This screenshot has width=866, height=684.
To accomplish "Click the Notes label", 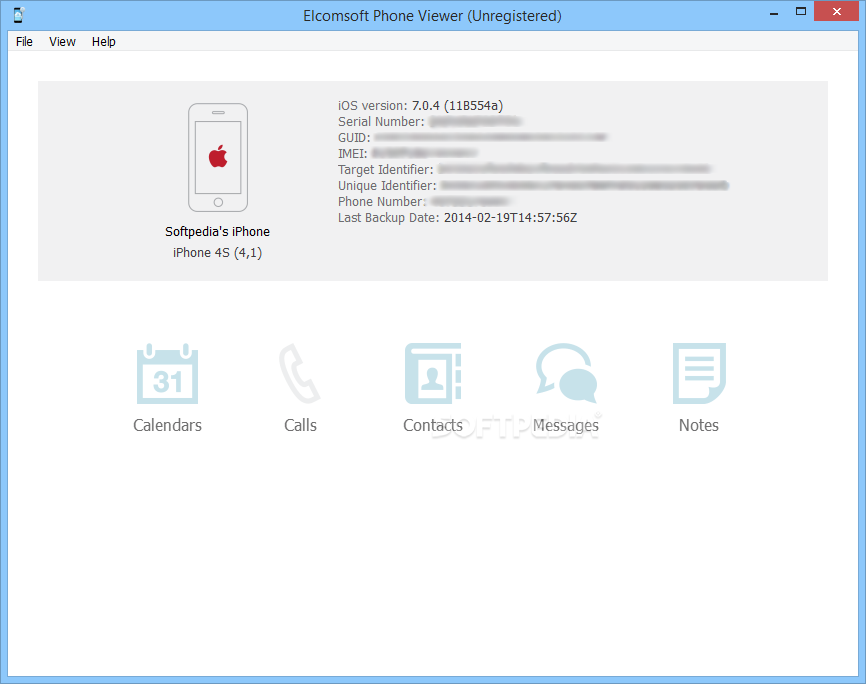I will coord(699,425).
